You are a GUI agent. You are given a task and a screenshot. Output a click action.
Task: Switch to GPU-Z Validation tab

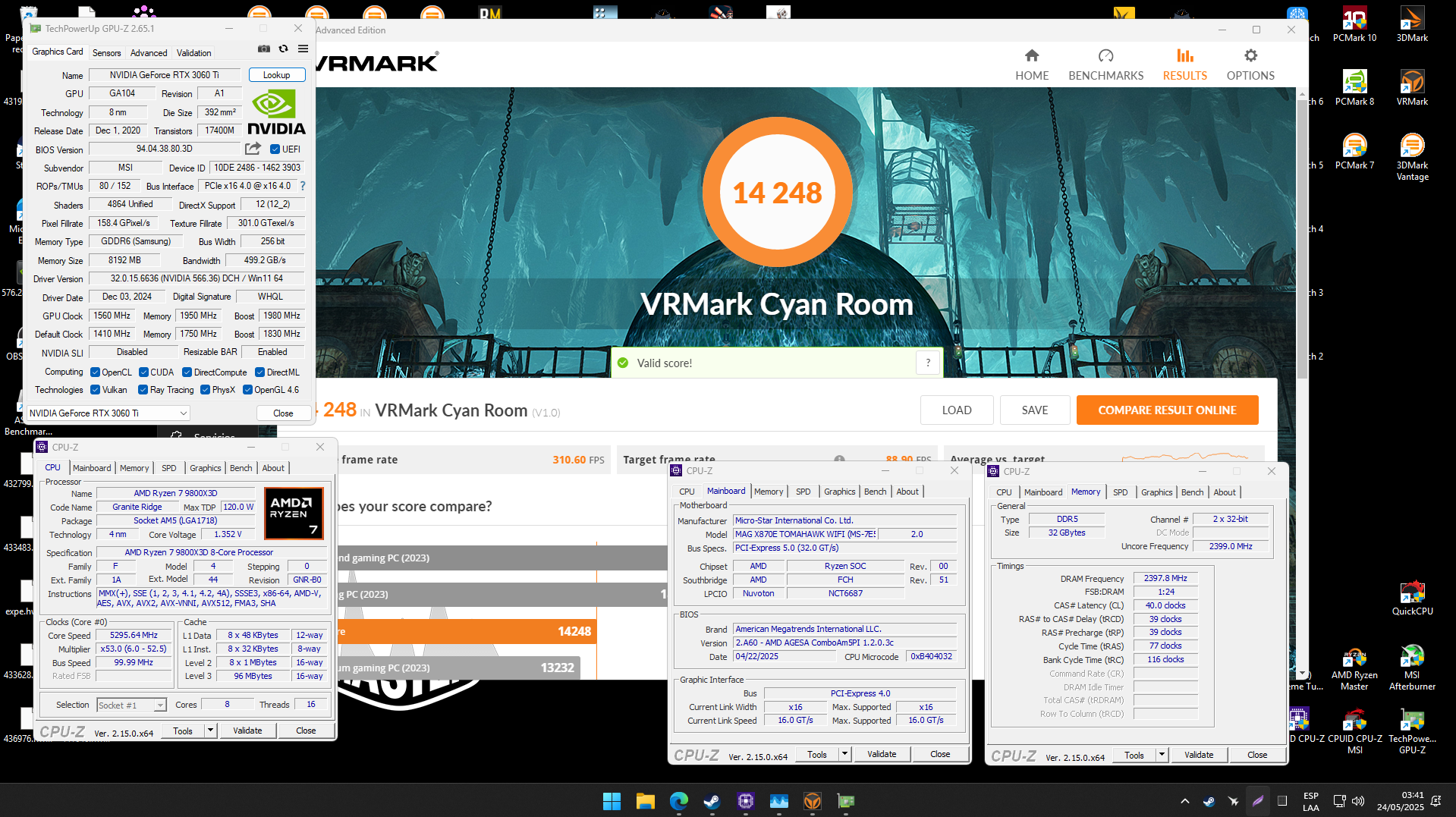pyautogui.click(x=194, y=53)
